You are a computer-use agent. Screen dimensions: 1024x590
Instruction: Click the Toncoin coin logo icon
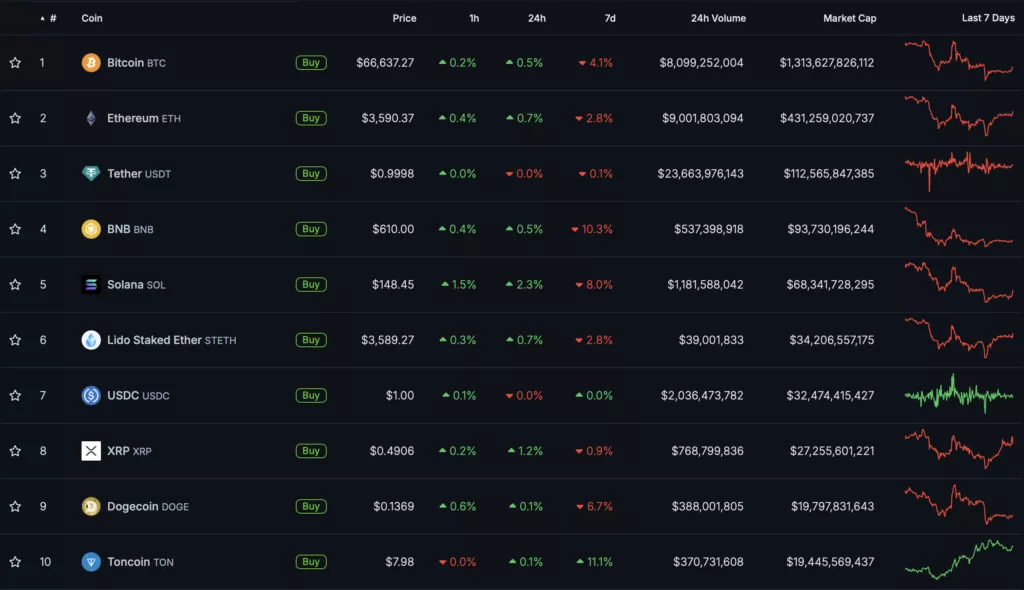click(x=91, y=562)
